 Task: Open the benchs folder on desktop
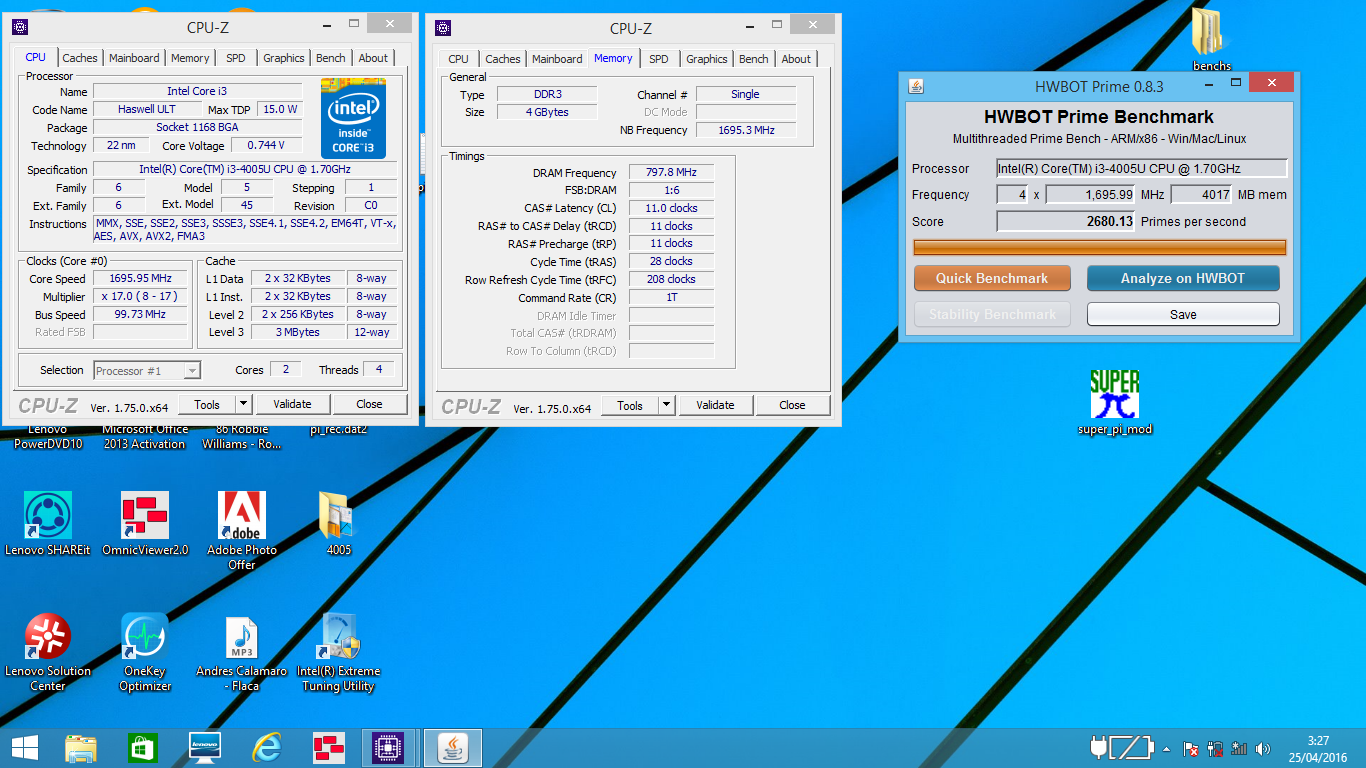tap(1211, 38)
